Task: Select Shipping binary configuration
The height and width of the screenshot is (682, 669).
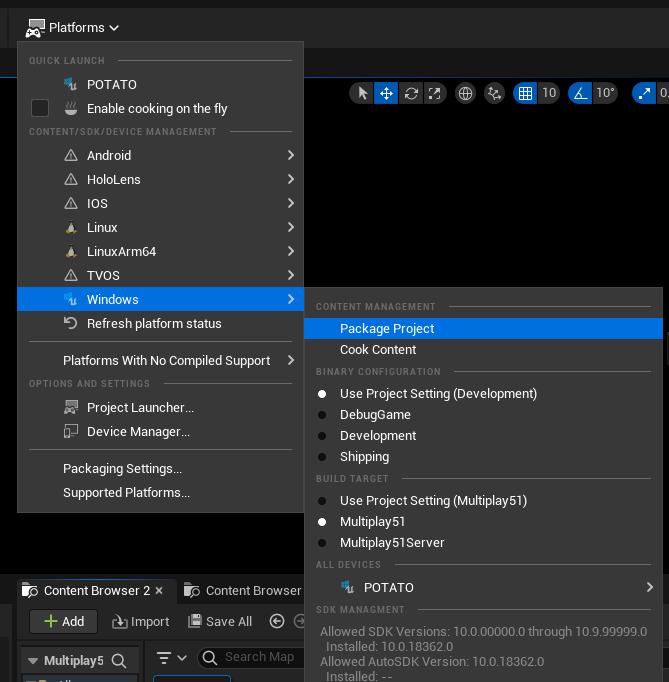Action: click(364, 457)
